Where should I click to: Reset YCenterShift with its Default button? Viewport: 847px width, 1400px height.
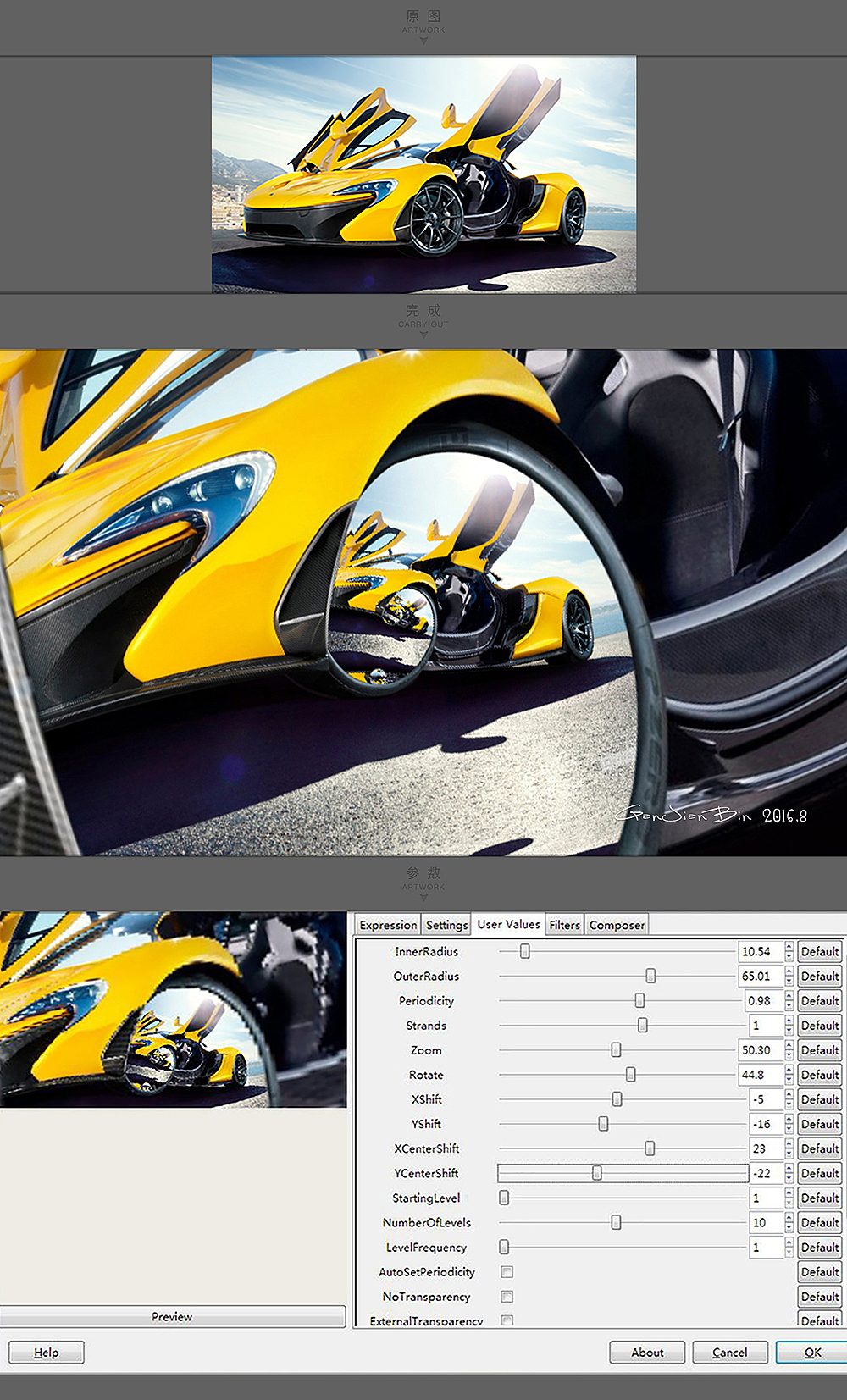(x=820, y=1173)
